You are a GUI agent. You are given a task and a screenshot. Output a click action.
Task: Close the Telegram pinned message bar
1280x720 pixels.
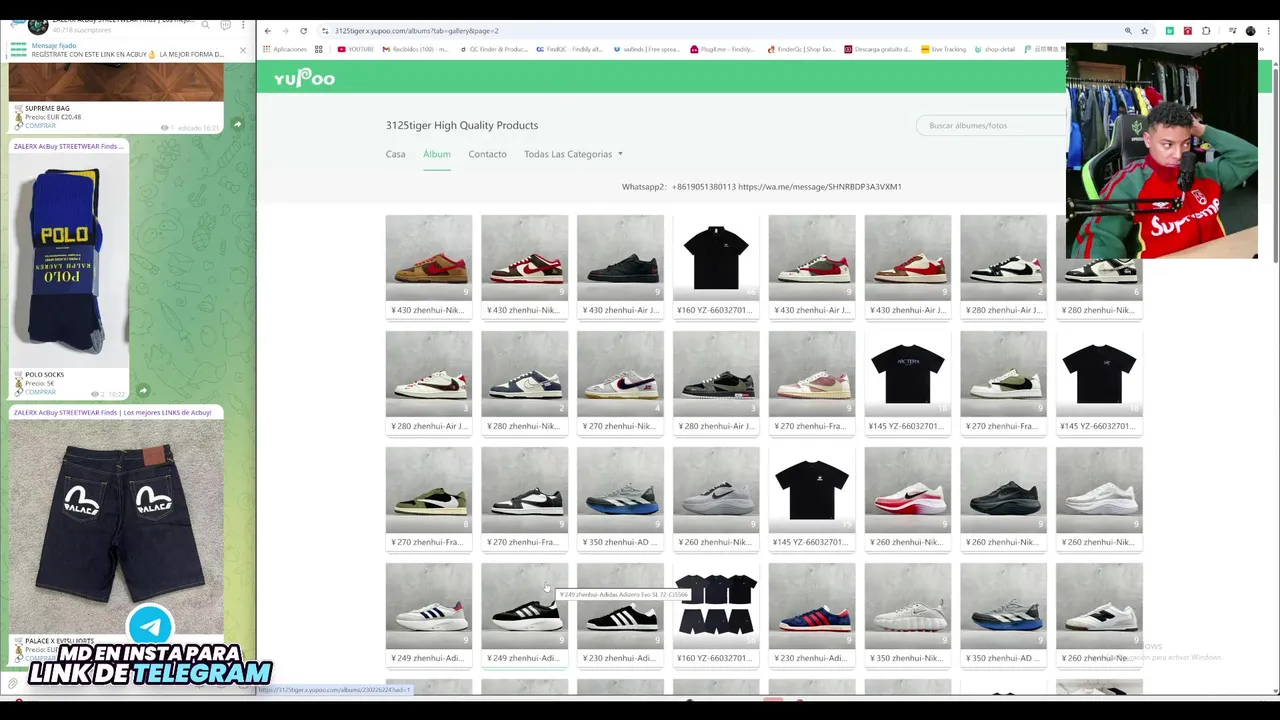[x=242, y=50]
